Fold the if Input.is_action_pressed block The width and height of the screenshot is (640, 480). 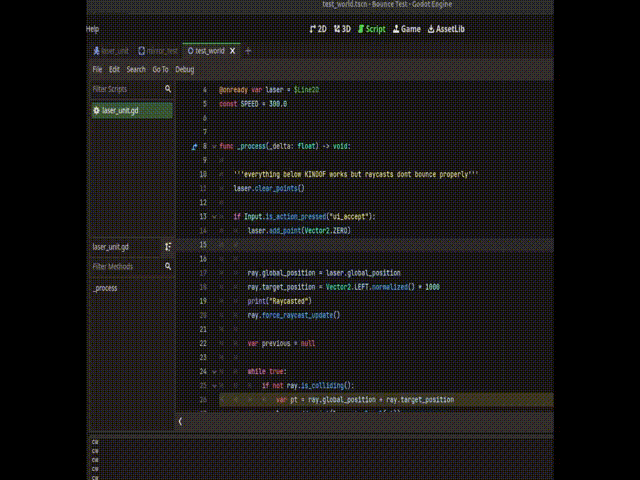tap(213, 216)
